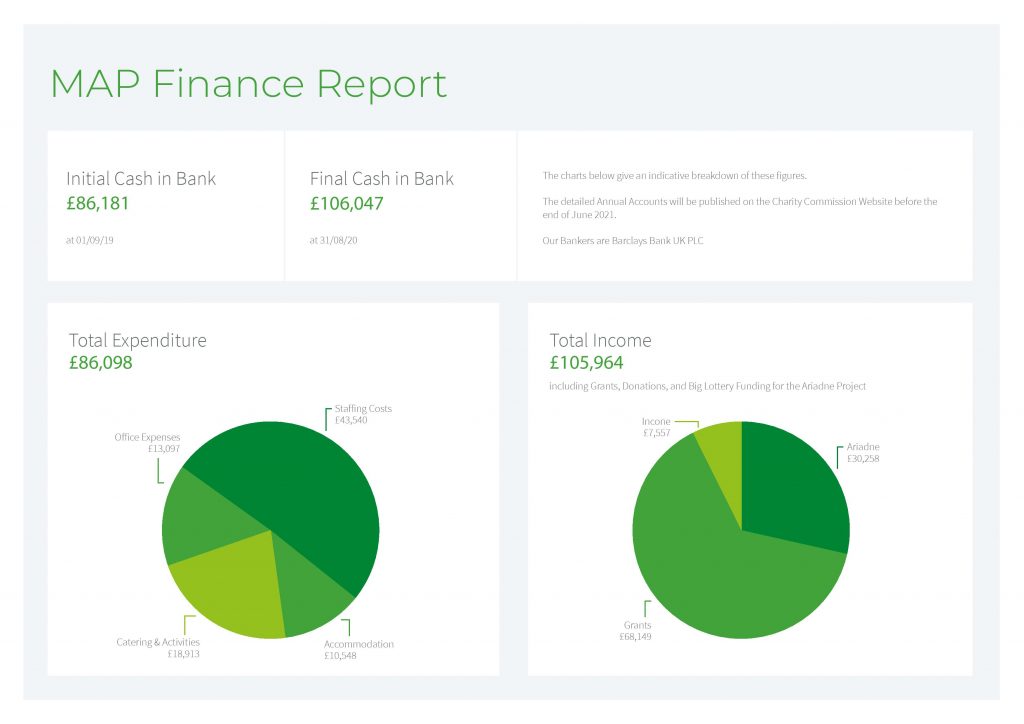Select the £106,047 final cash figure

pos(347,204)
